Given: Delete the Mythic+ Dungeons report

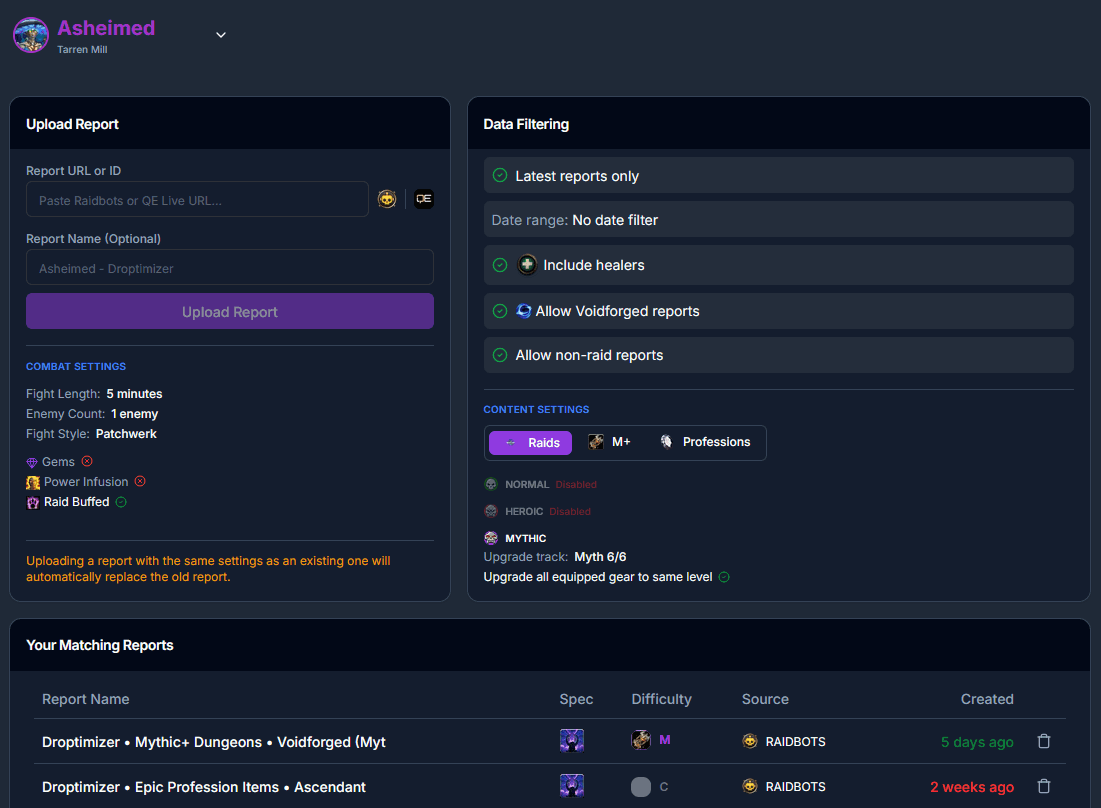Looking at the screenshot, I should point(1044,741).
